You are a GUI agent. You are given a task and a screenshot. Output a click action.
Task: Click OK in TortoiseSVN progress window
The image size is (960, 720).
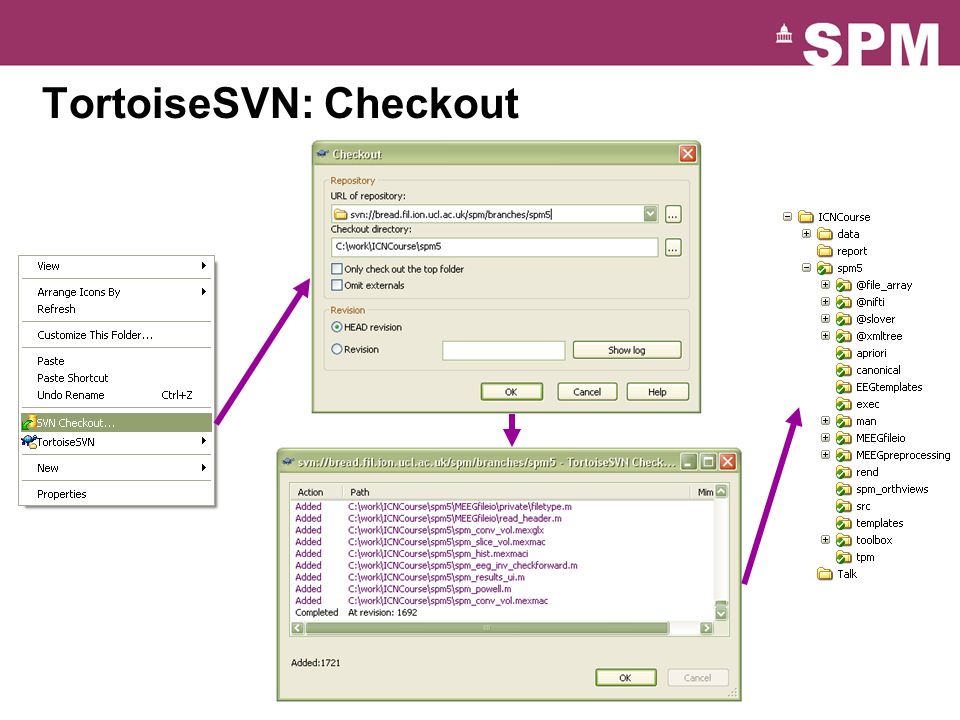tap(625, 678)
